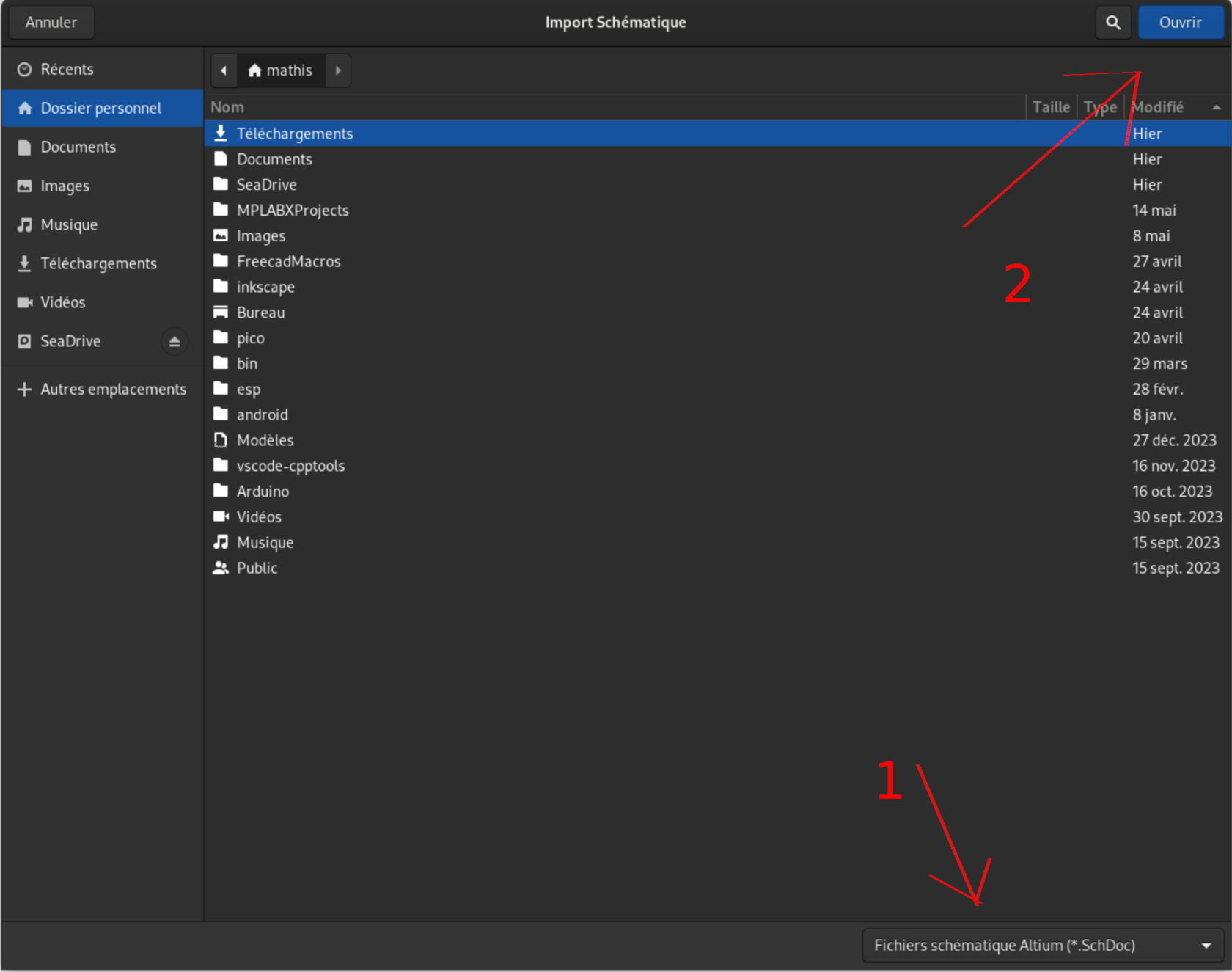Open Récents in the sidebar

click(102, 69)
